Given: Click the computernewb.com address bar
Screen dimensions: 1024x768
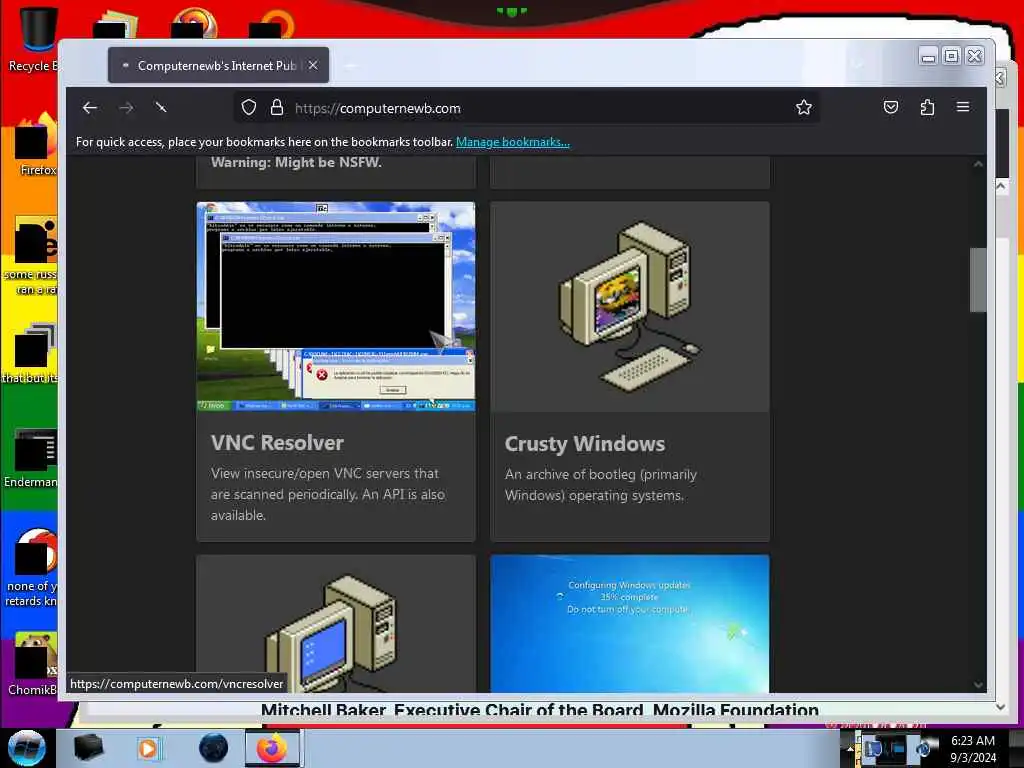Looking at the screenshot, I should tap(526, 108).
